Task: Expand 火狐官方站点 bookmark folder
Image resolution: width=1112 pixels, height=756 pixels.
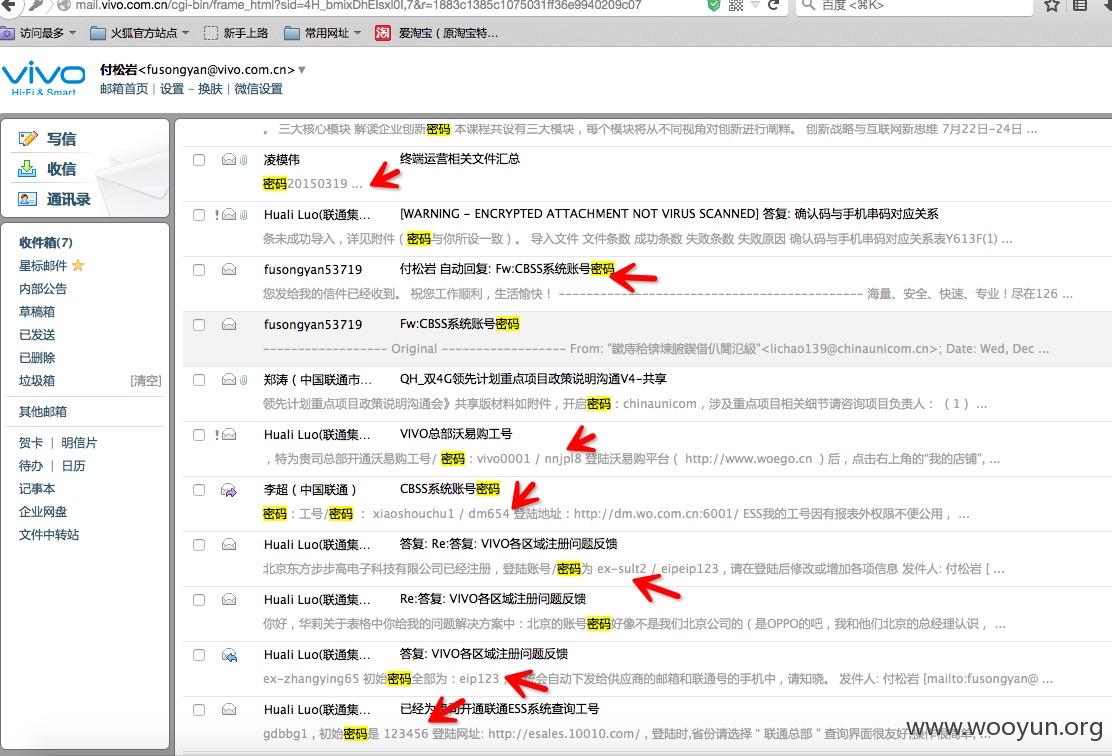Action: [x=140, y=33]
